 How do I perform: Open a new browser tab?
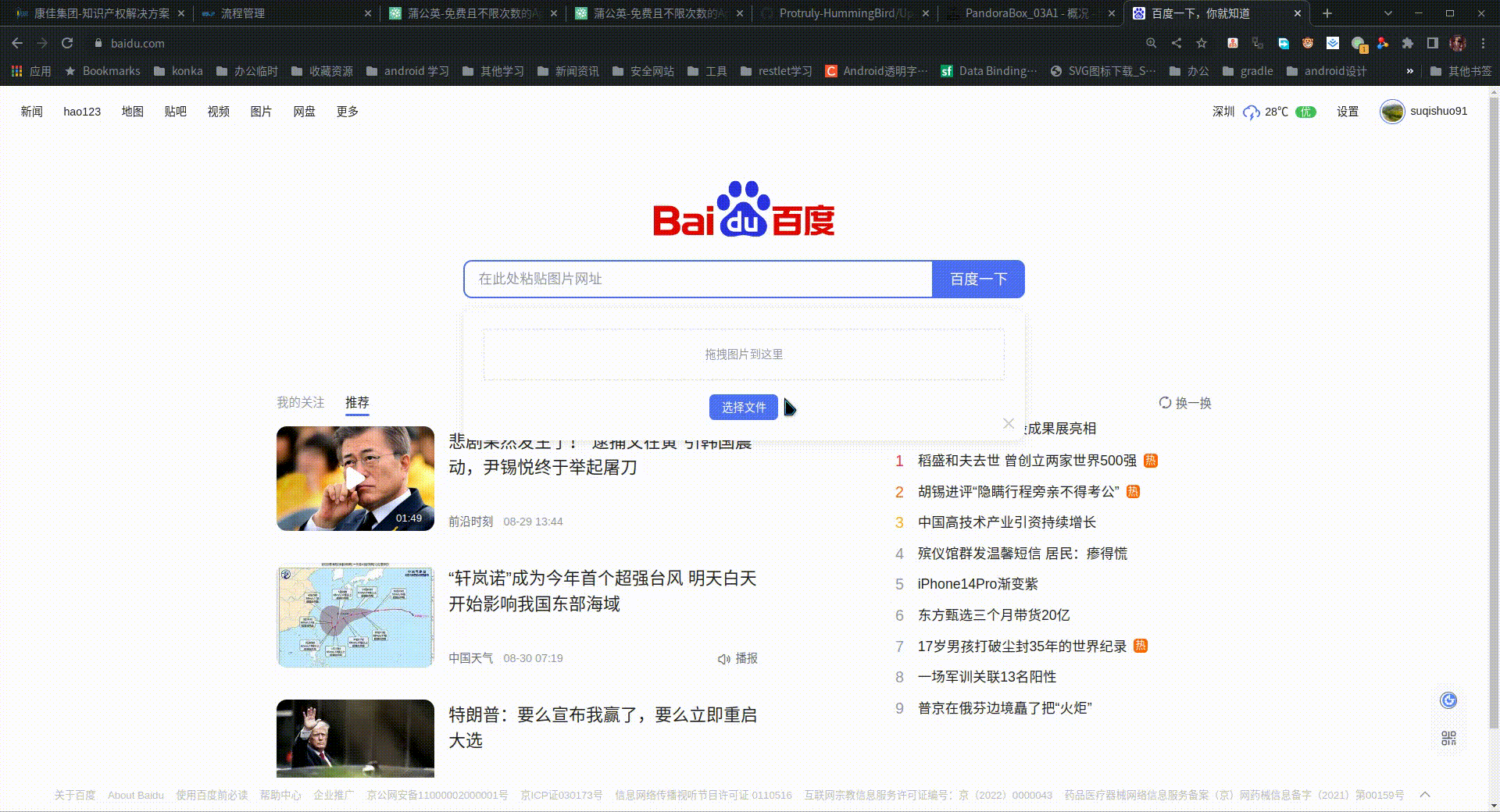point(1327,13)
